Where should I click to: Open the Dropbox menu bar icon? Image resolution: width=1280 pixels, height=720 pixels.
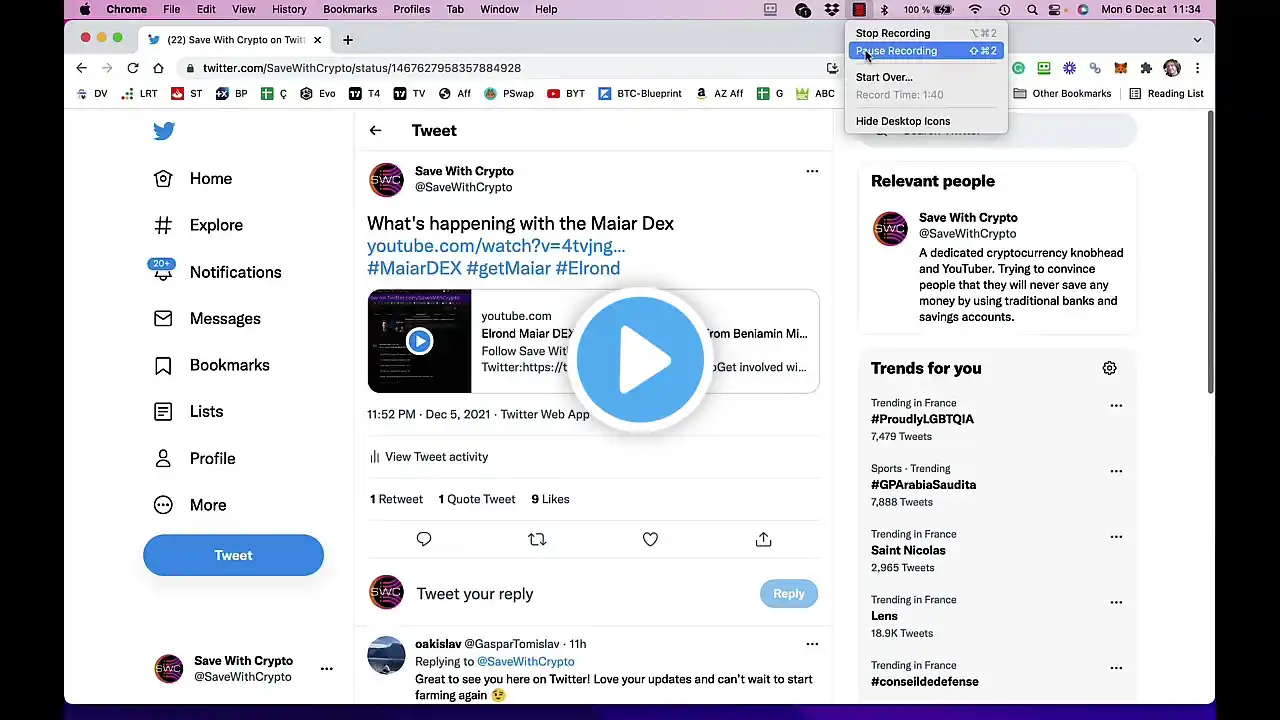tap(832, 9)
